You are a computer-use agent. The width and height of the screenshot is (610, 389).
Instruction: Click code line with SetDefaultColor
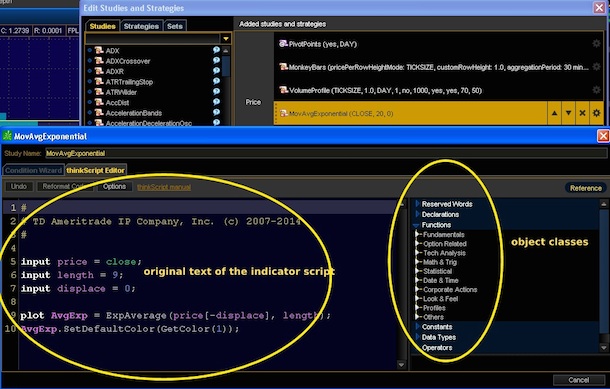130,329
